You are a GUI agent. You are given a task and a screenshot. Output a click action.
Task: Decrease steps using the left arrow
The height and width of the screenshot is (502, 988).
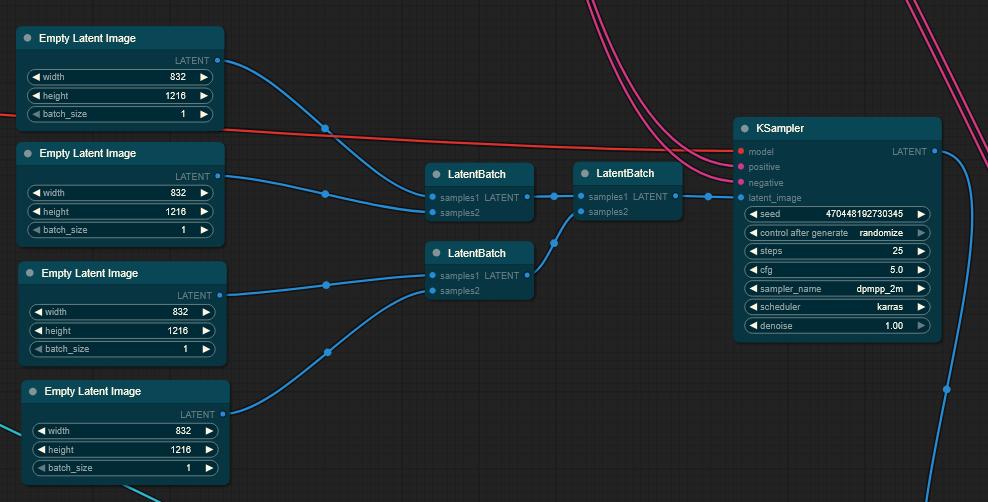[753, 251]
